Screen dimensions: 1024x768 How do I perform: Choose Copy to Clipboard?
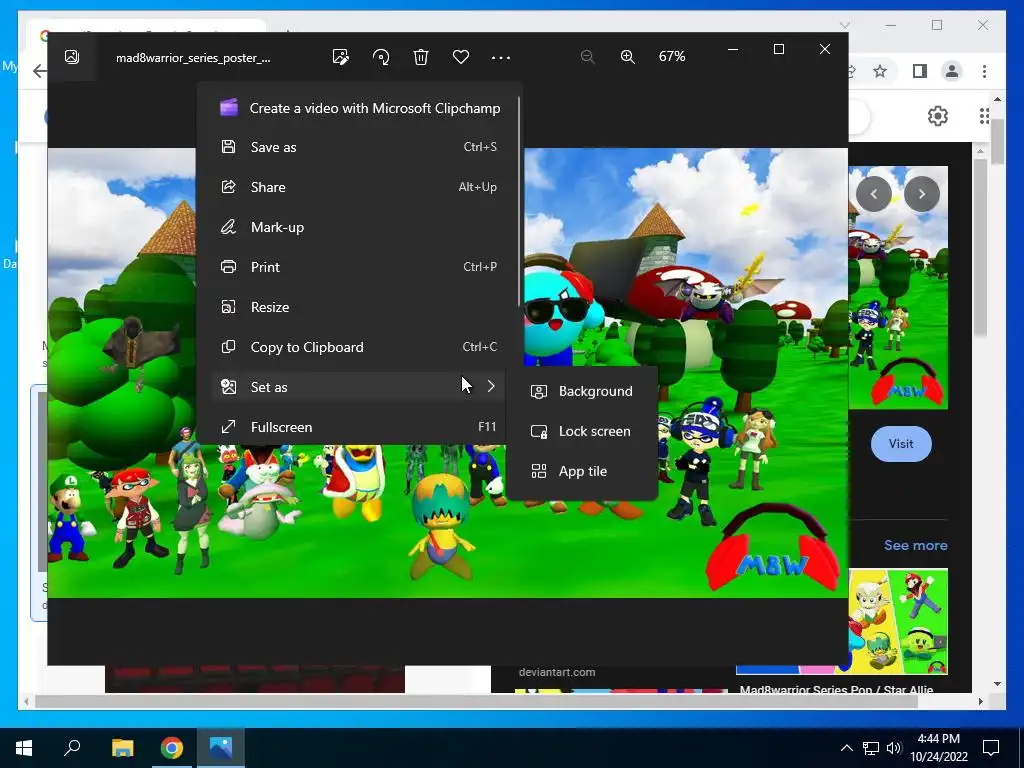[358, 347]
